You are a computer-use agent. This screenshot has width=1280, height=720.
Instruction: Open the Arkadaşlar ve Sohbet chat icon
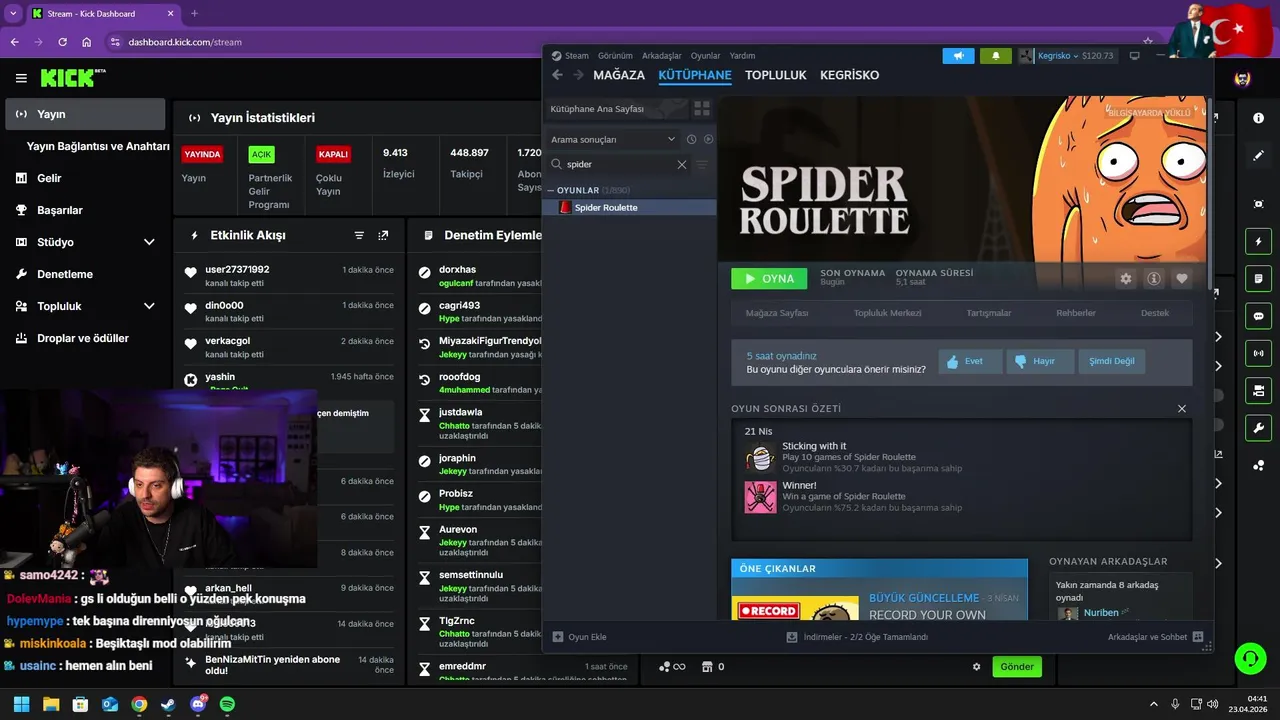pos(1198,637)
